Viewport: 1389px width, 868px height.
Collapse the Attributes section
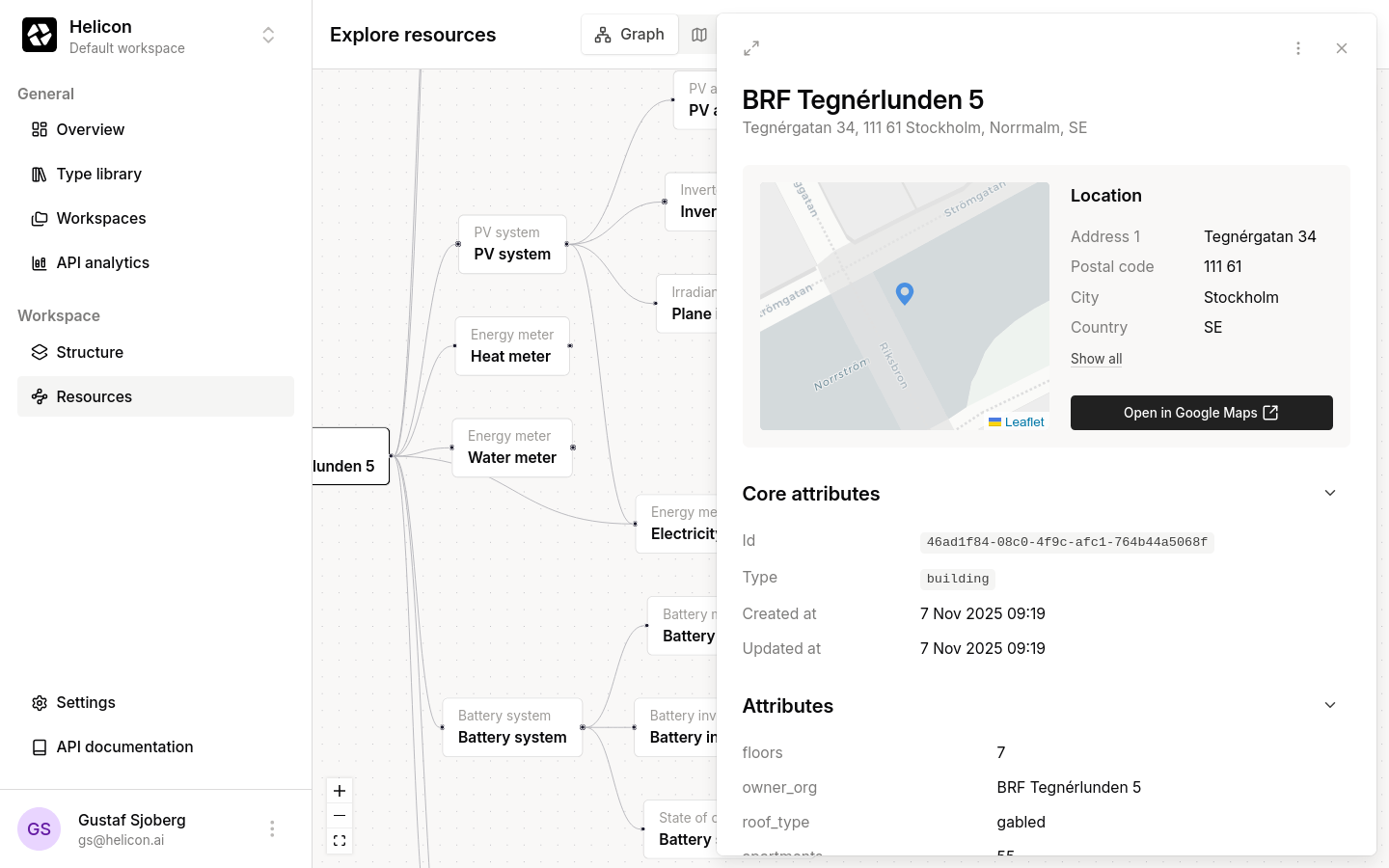point(1329,705)
